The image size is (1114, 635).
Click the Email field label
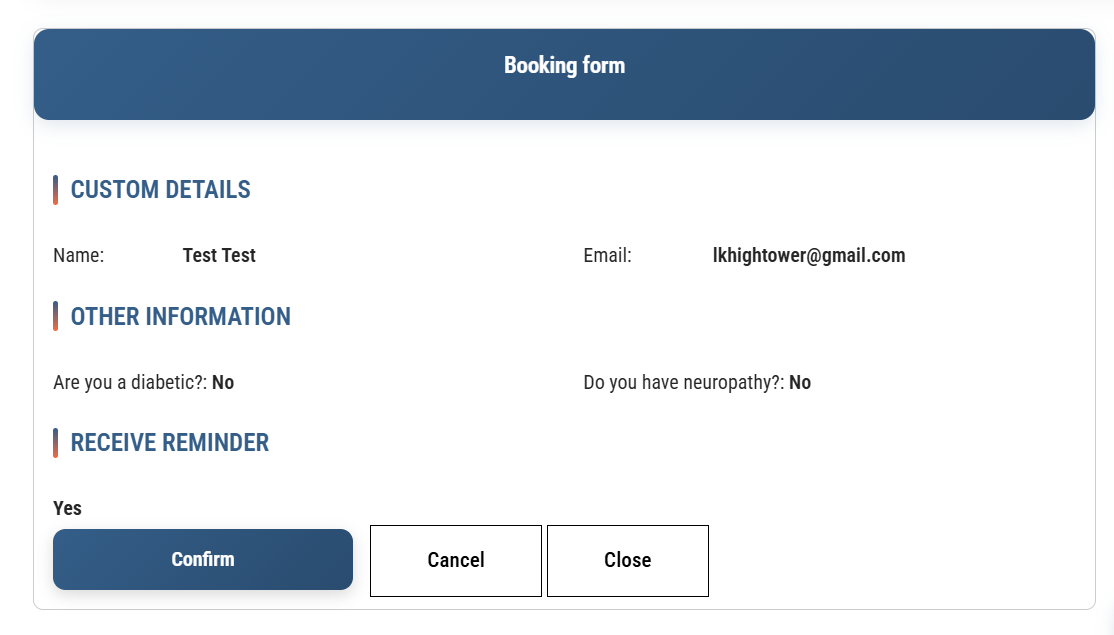click(607, 255)
